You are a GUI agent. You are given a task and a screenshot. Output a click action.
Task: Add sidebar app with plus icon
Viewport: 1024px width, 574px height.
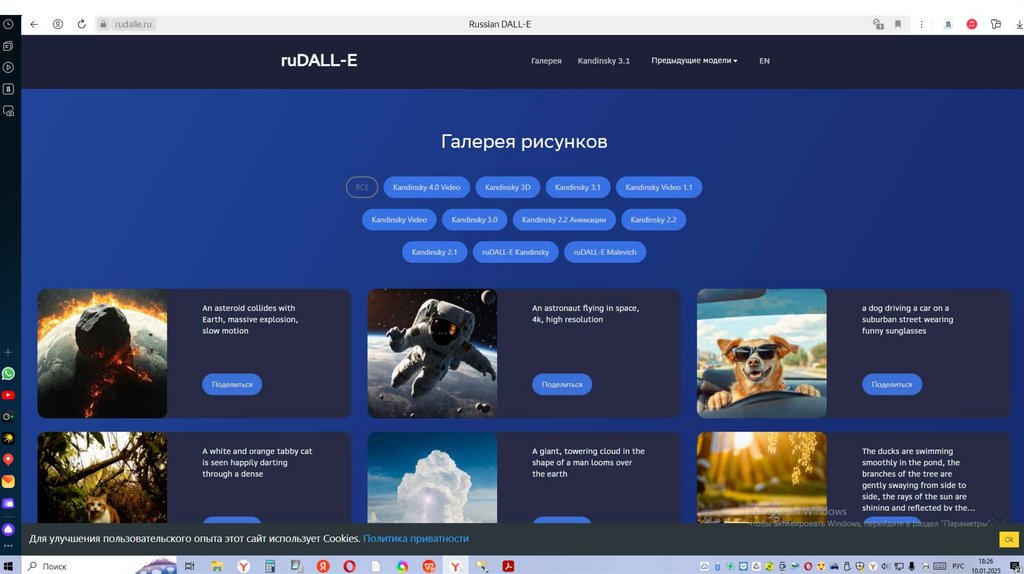[x=8, y=352]
